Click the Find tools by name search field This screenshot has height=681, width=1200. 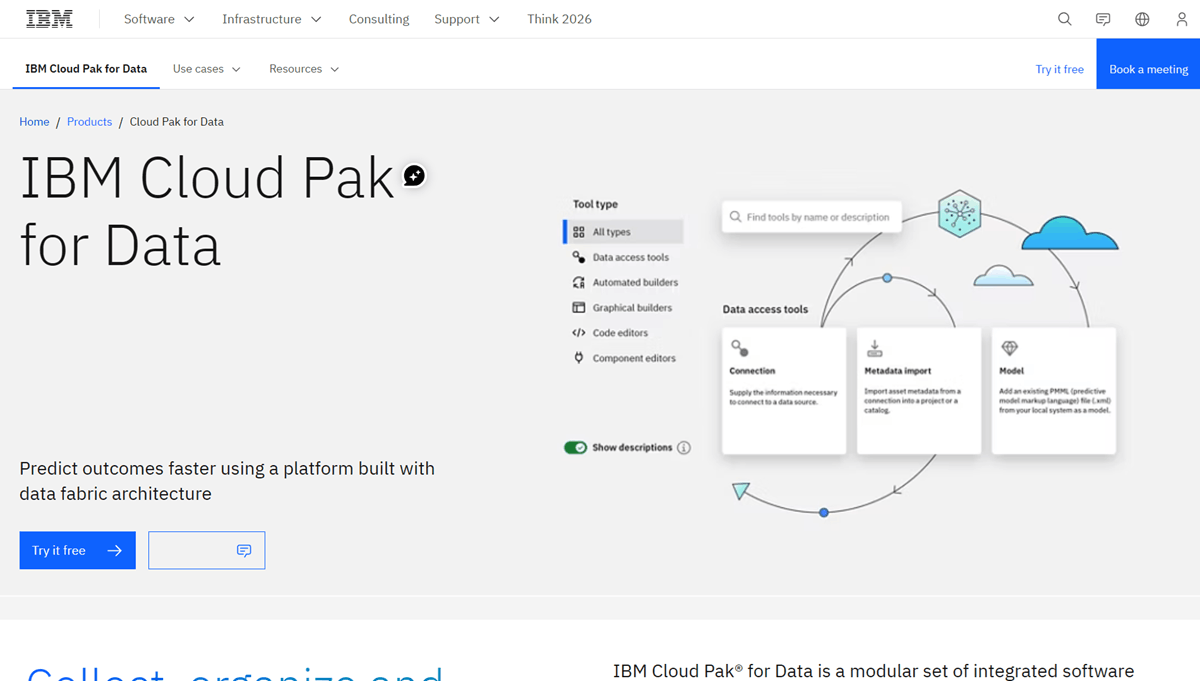(x=812, y=217)
